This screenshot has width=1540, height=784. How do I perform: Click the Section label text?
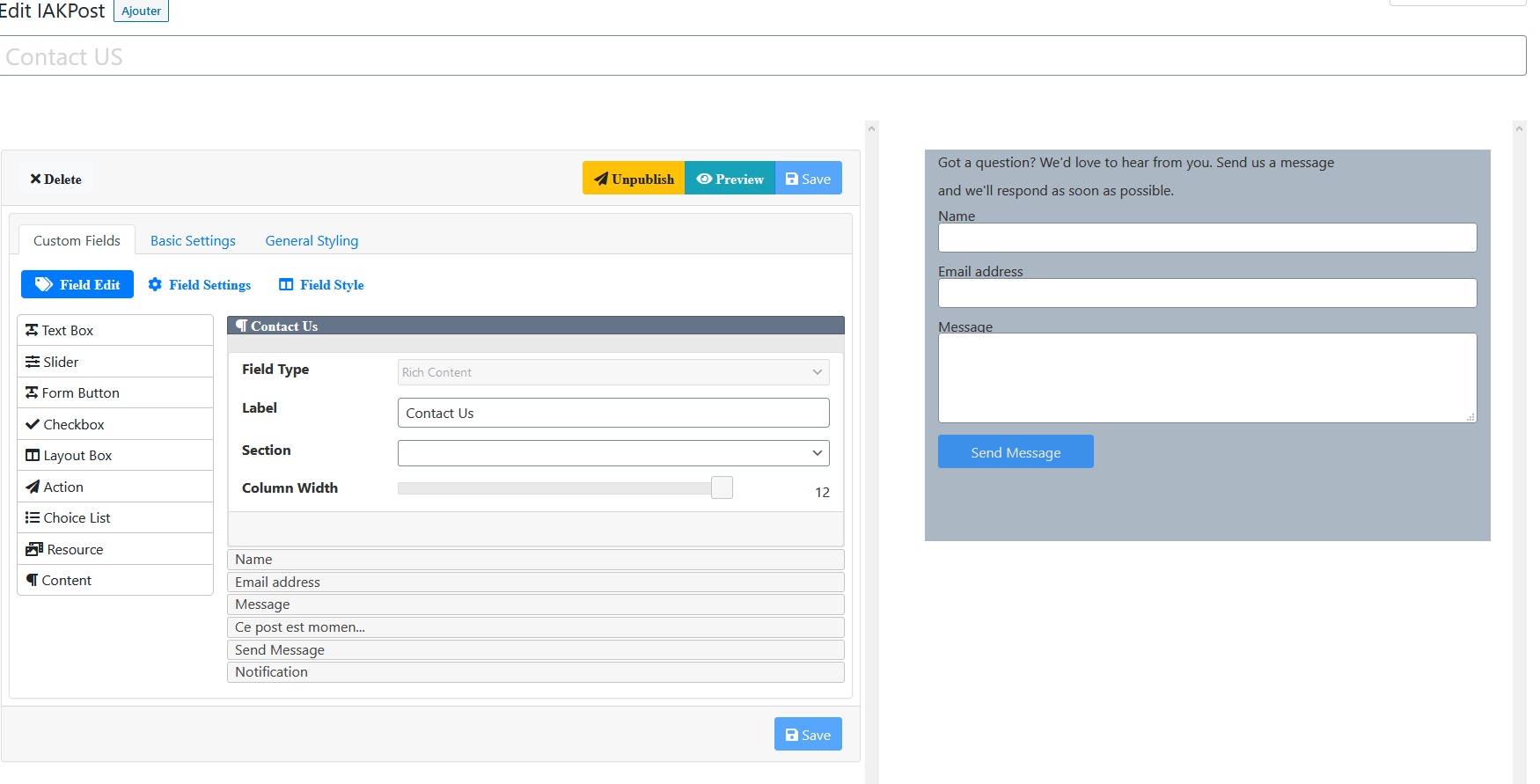(266, 450)
